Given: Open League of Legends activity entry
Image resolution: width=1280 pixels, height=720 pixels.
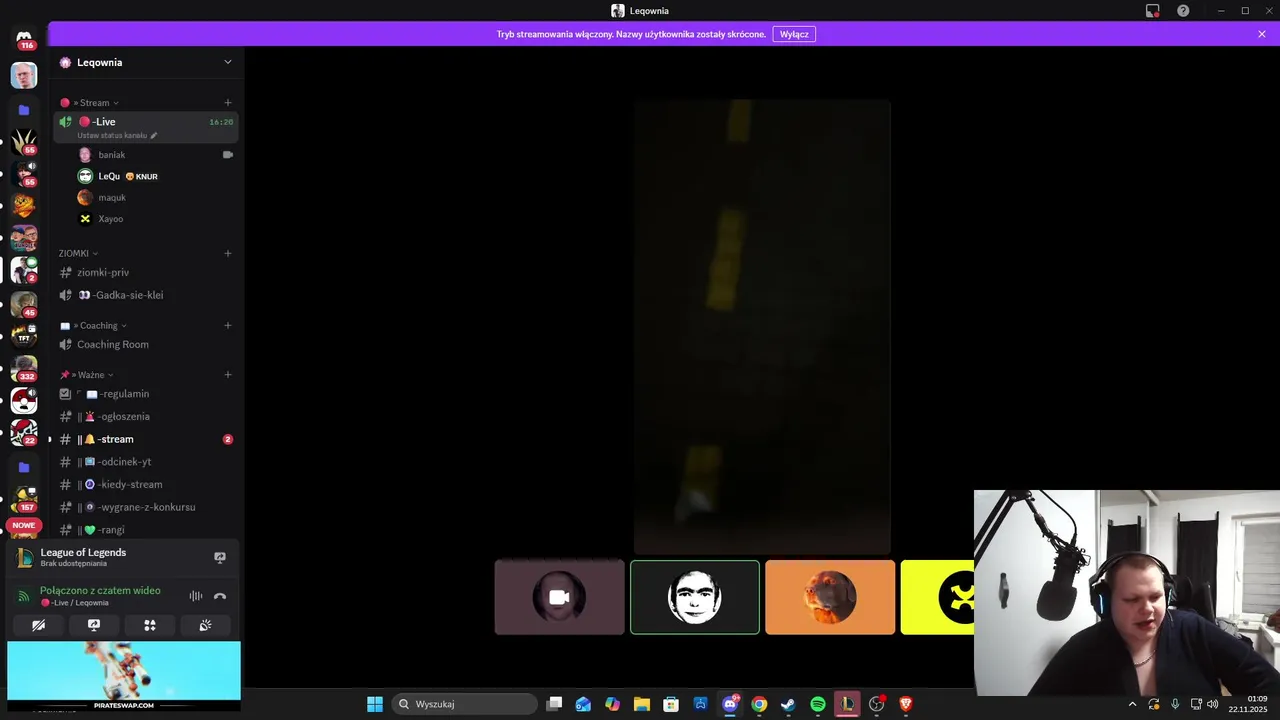Looking at the screenshot, I should (83, 557).
